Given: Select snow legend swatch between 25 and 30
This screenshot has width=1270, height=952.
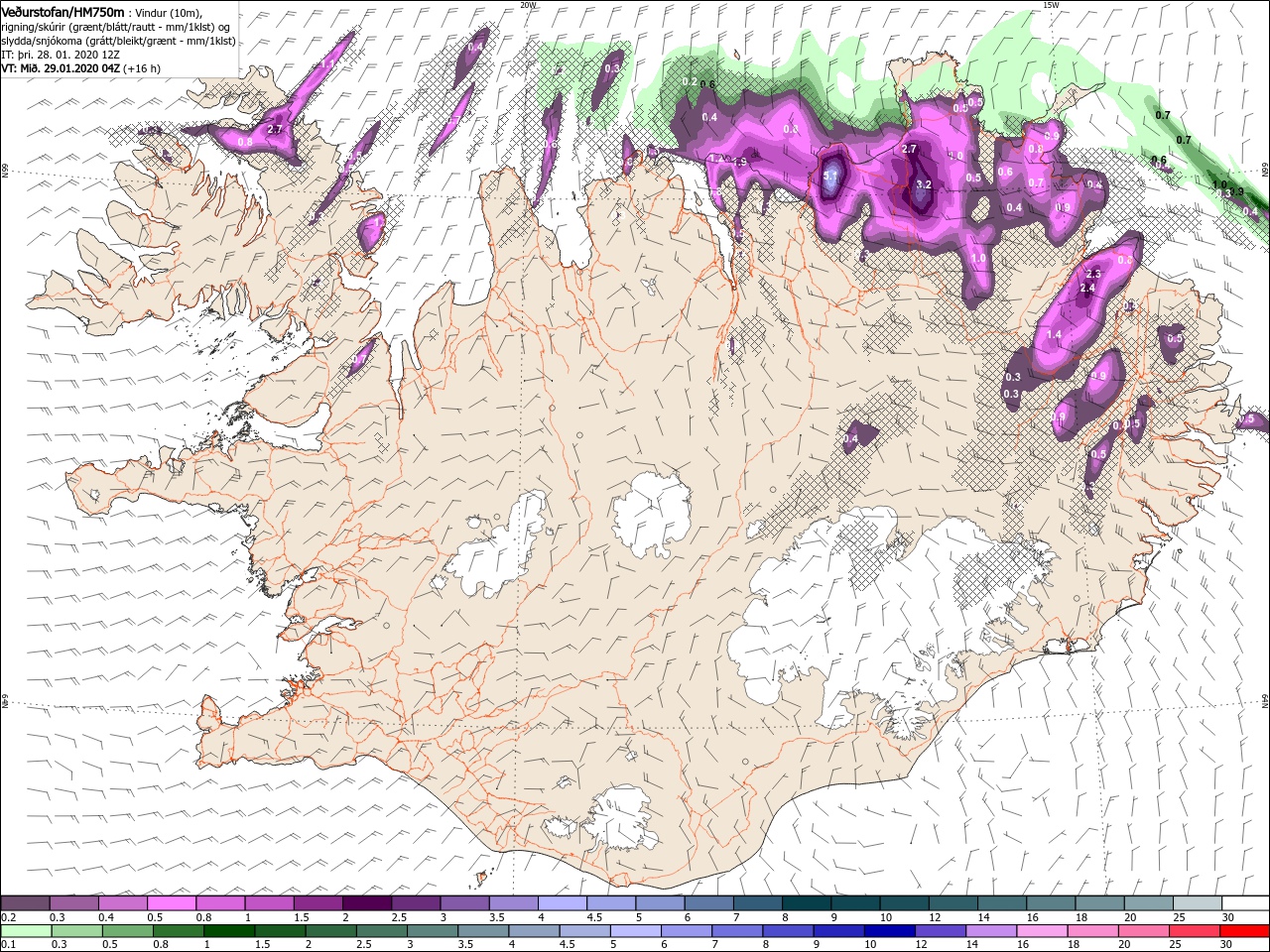Looking at the screenshot, I should (x=1197, y=902).
